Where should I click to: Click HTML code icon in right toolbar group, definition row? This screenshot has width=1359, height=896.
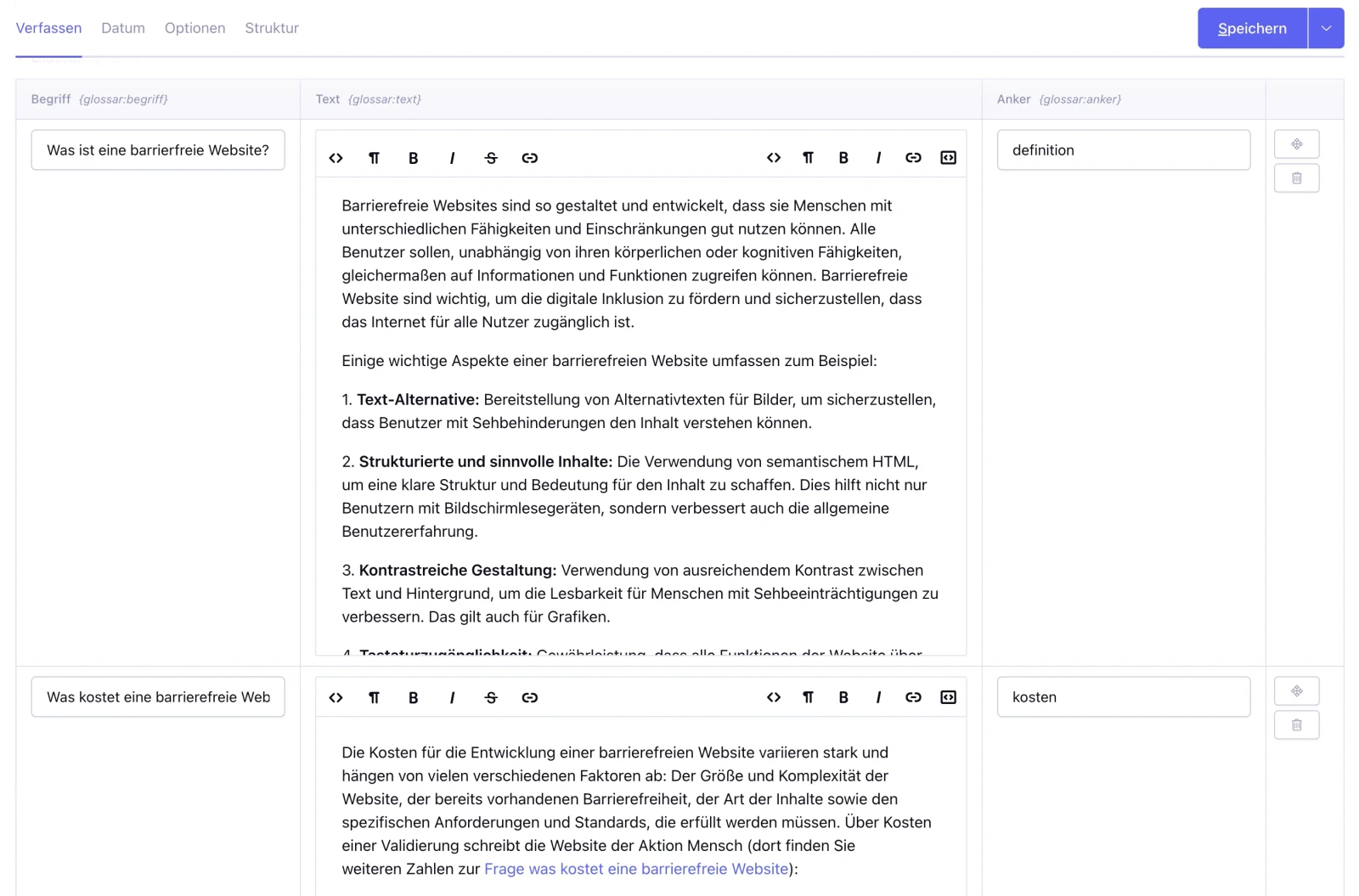pyautogui.click(x=774, y=158)
